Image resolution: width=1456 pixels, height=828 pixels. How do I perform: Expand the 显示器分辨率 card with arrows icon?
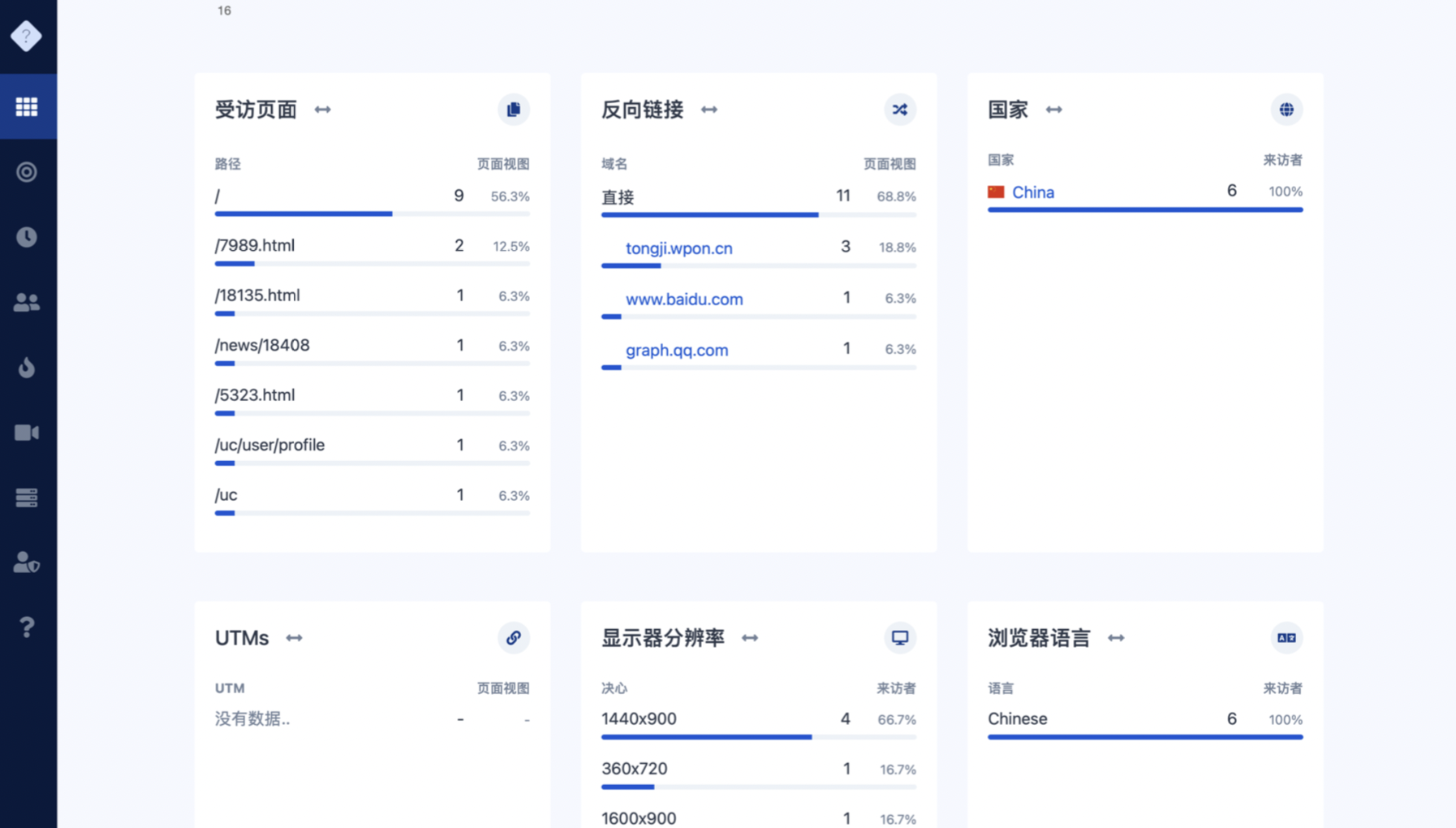[750, 638]
